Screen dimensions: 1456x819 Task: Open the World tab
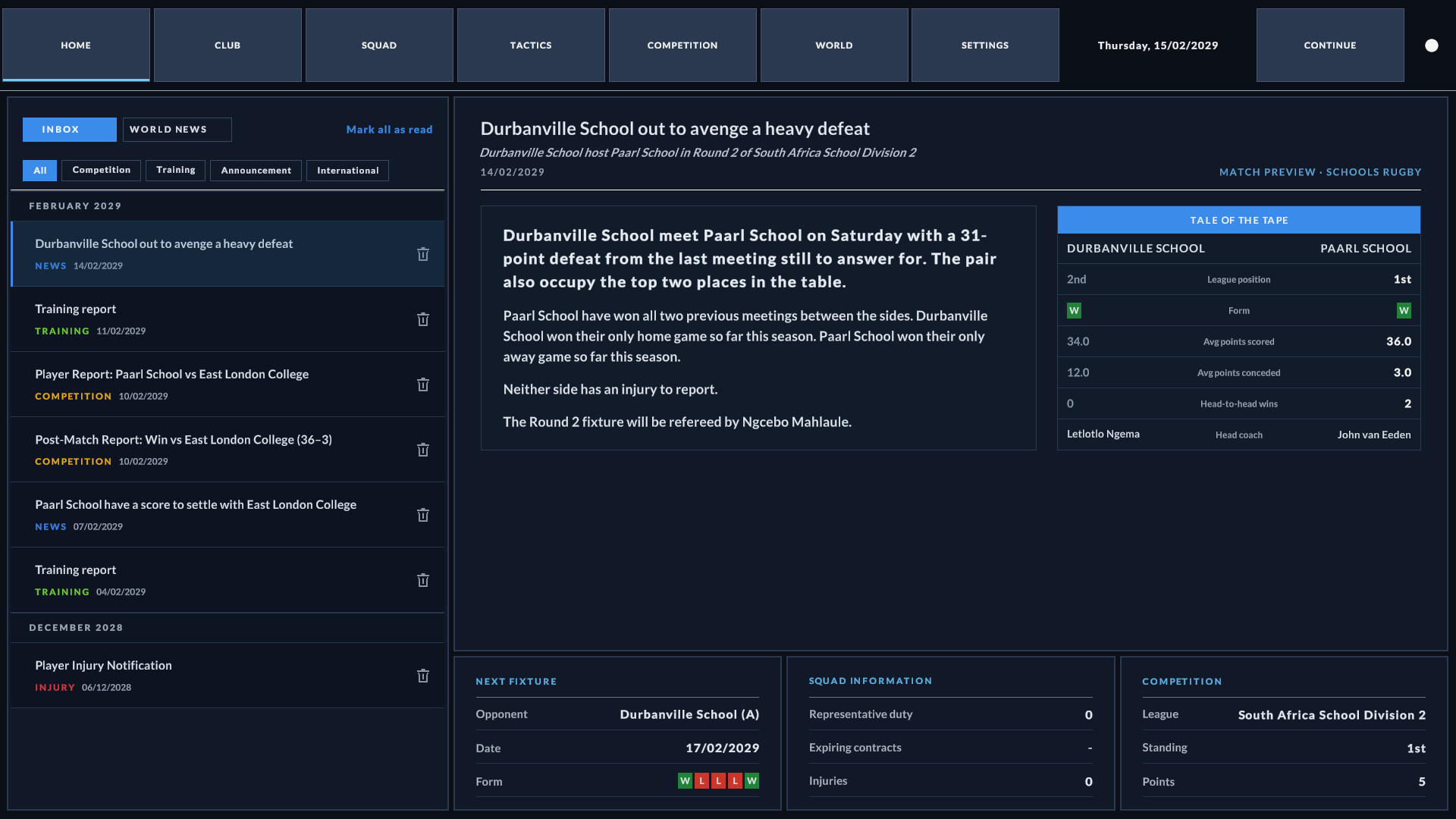coord(834,45)
